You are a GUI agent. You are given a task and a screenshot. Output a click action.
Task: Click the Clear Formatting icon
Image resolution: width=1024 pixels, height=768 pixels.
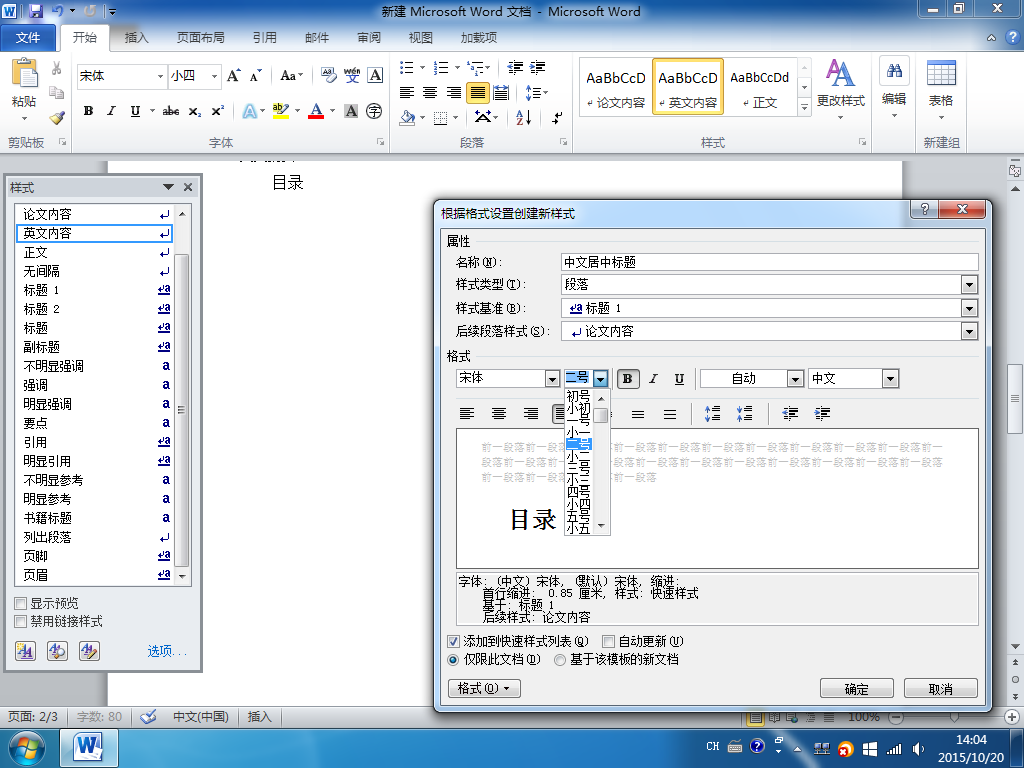328,76
